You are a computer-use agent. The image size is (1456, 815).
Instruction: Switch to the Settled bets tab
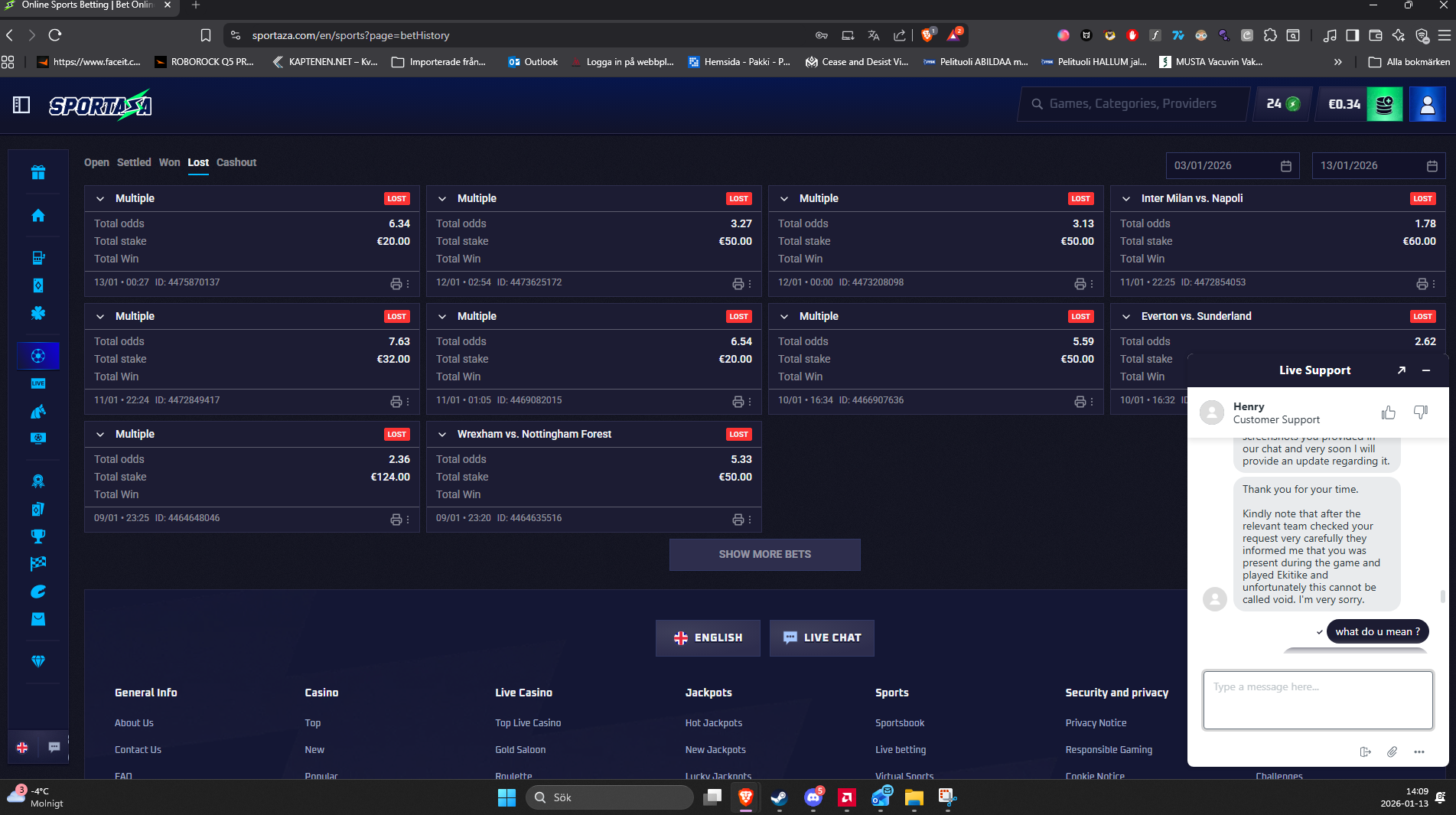(x=134, y=162)
